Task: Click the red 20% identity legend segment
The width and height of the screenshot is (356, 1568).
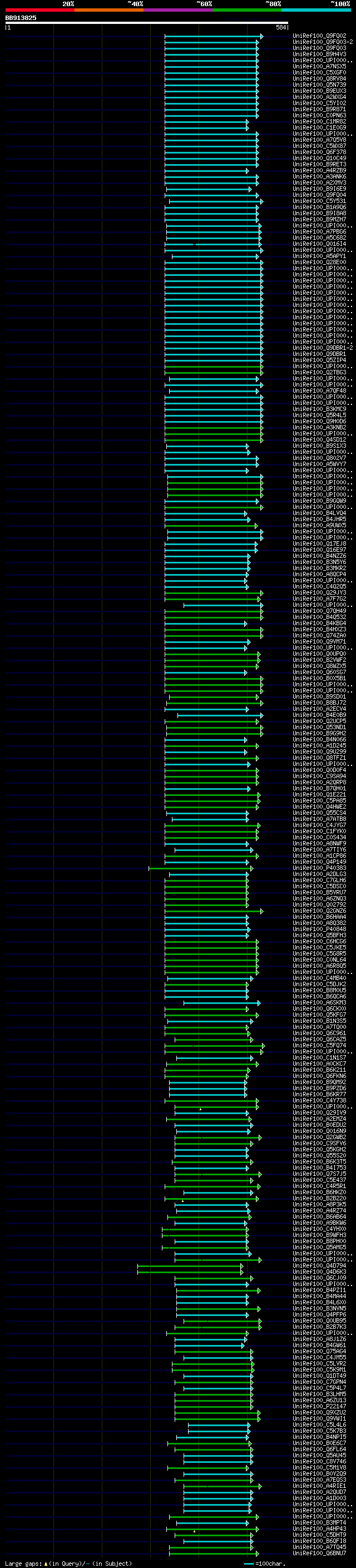Action: tap(39, 11)
